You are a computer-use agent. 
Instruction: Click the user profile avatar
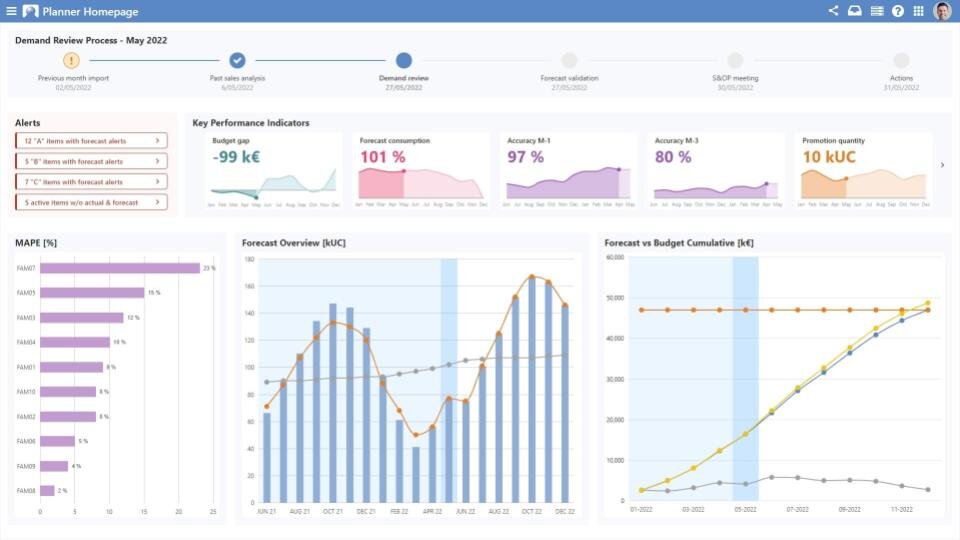tap(942, 11)
